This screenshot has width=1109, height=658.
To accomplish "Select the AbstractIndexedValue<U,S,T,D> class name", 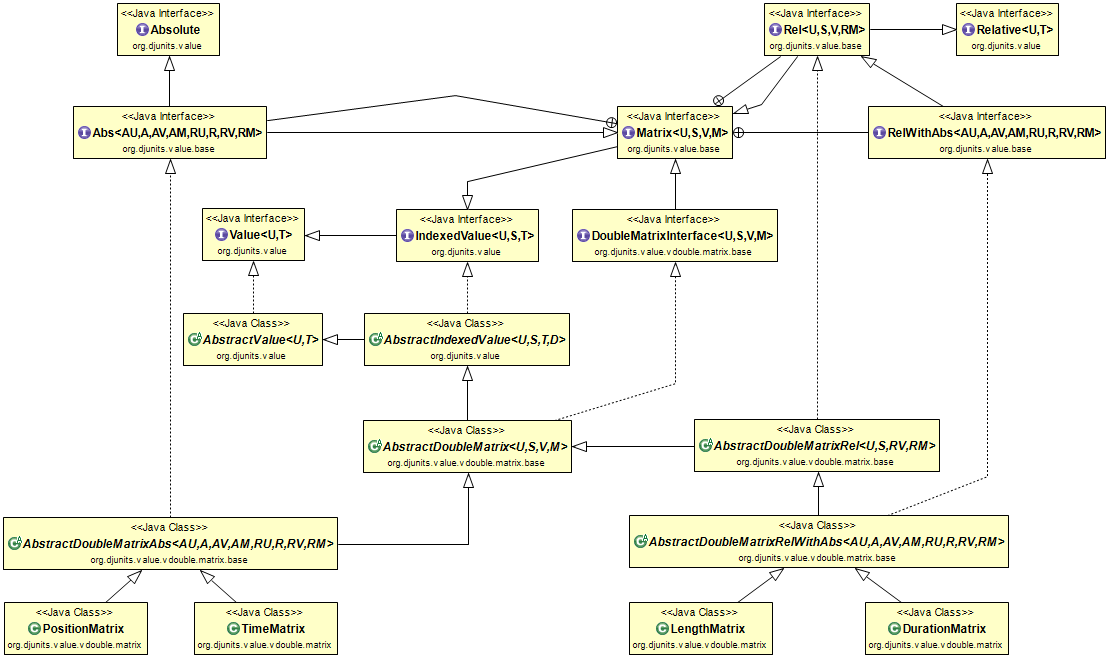I will [475, 340].
